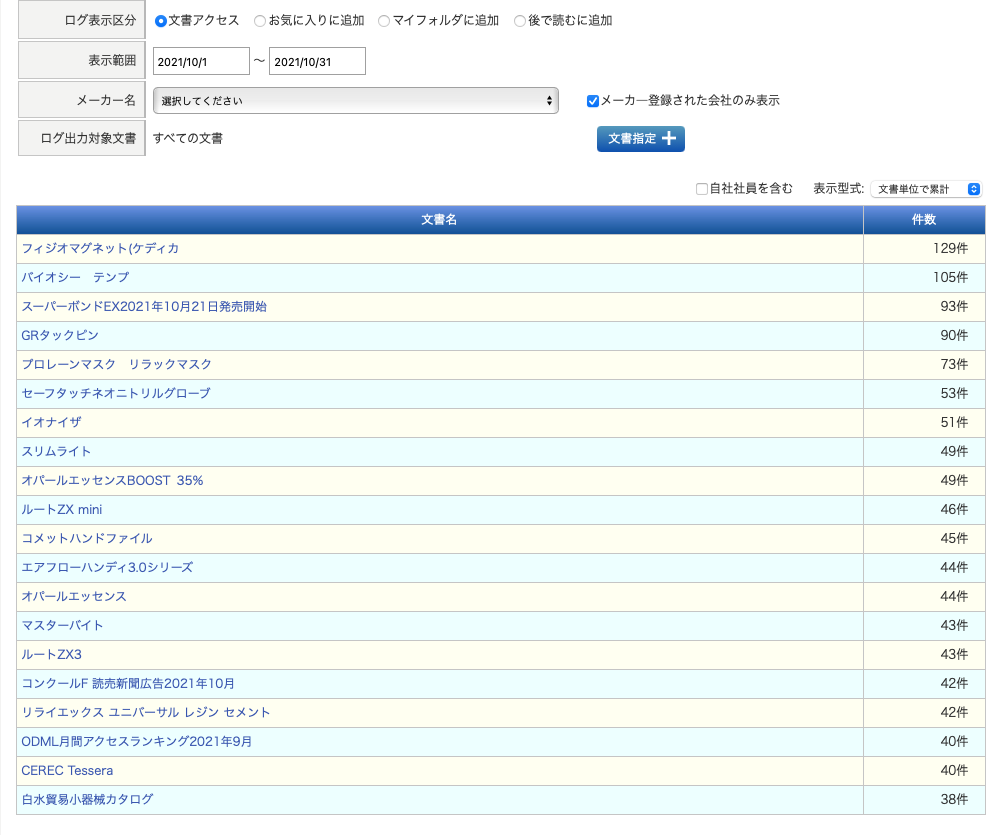Image resolution: width=1000 pixels, height=835 pixels.
Task: Open エアフローハンディ3.0シリーズ link
Action: 107,567
